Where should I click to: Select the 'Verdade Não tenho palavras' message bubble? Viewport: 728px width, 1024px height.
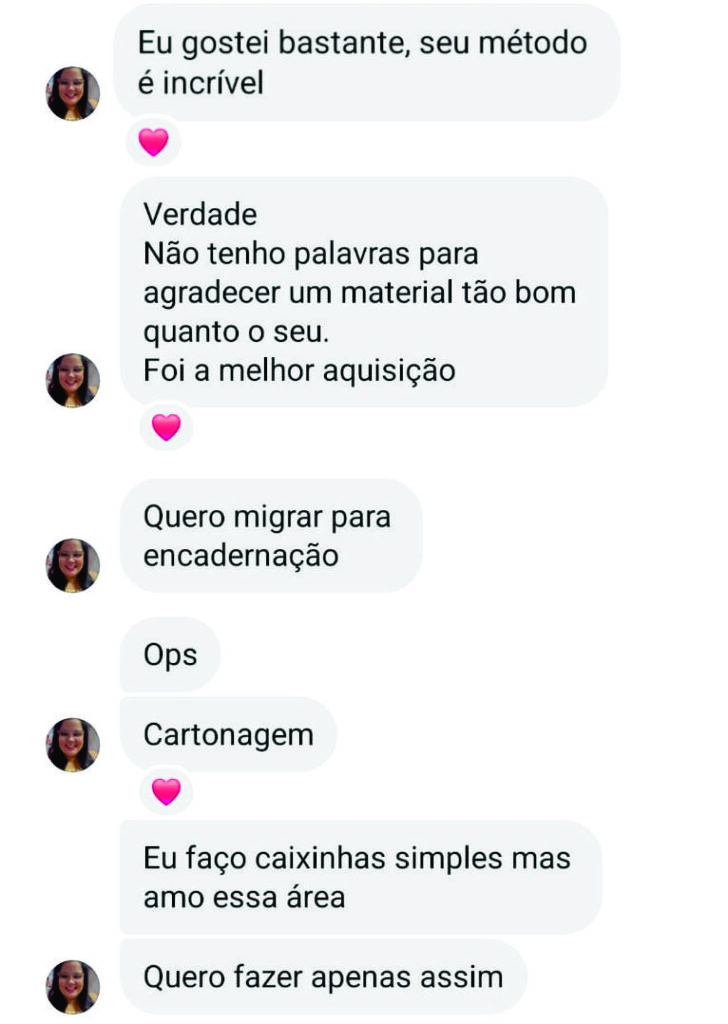364,292
